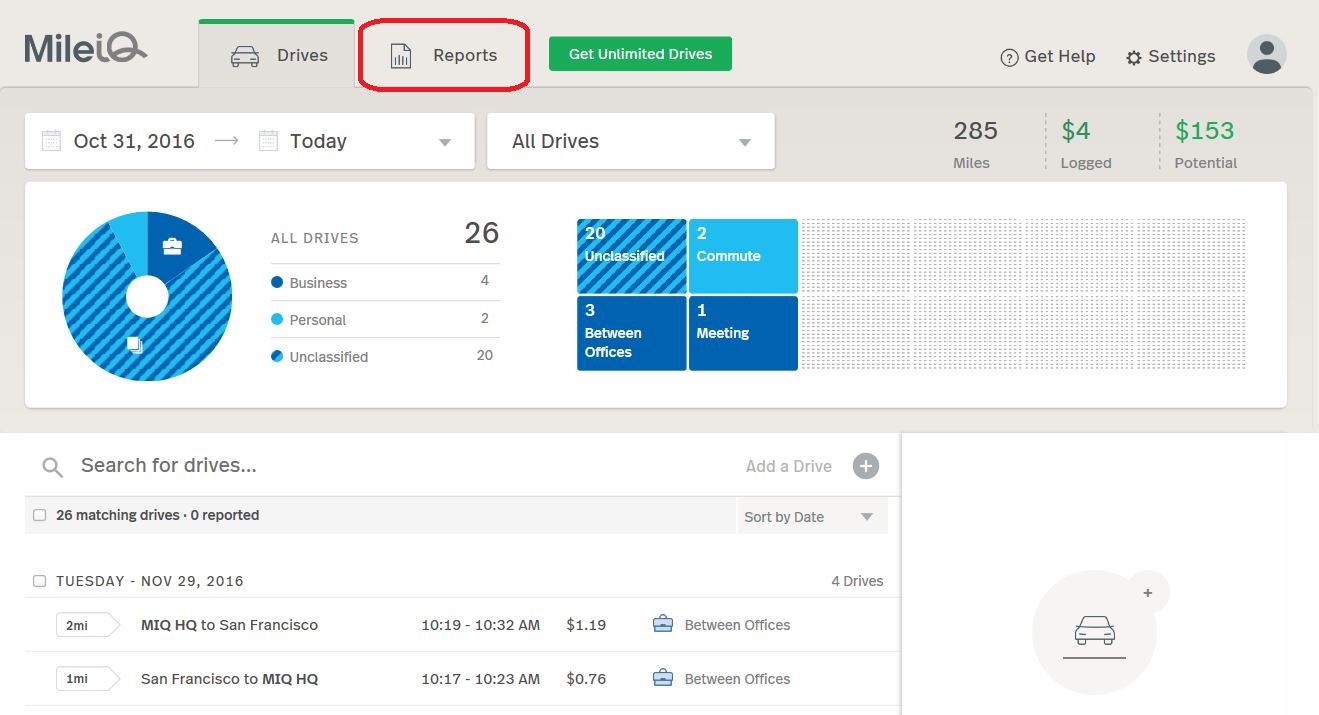The image size is (1319, 715).
Task: Expand the date range dropdown arrow
Action: [x=445, y=142]
